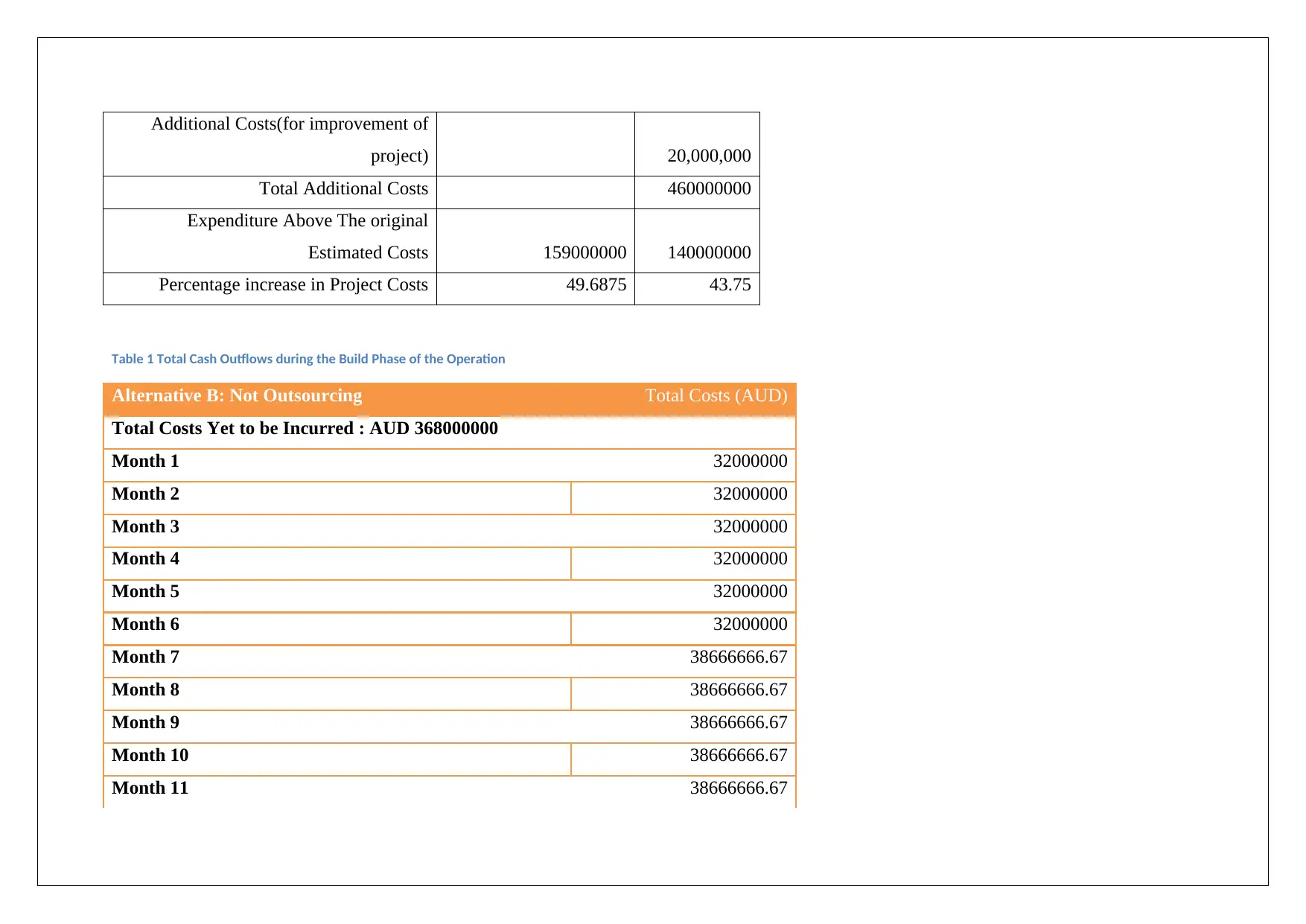Select the 20,000,000 cost value
The image size is (1306, 924).
point(709,156)
